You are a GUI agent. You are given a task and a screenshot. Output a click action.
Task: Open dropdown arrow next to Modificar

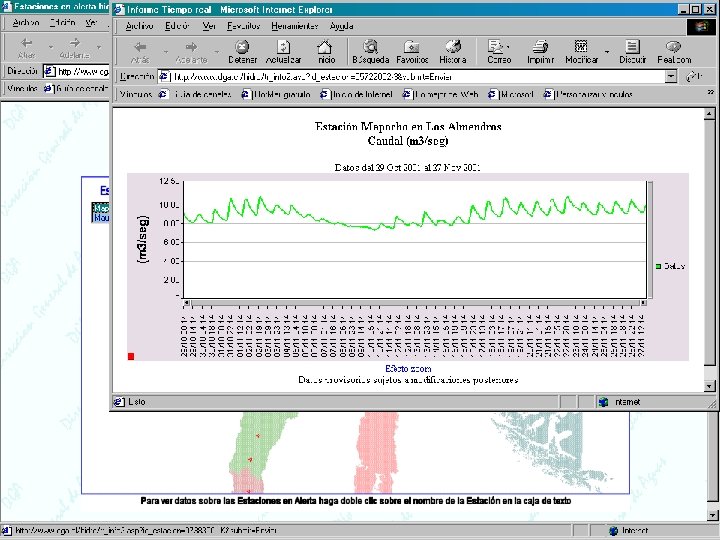pyautogui.click(x=607, y=51)
